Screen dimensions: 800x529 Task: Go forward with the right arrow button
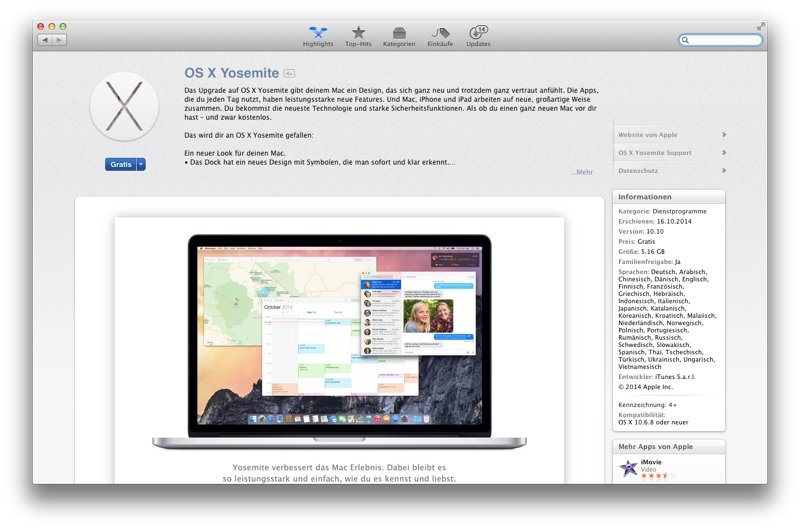click(59, 40)
